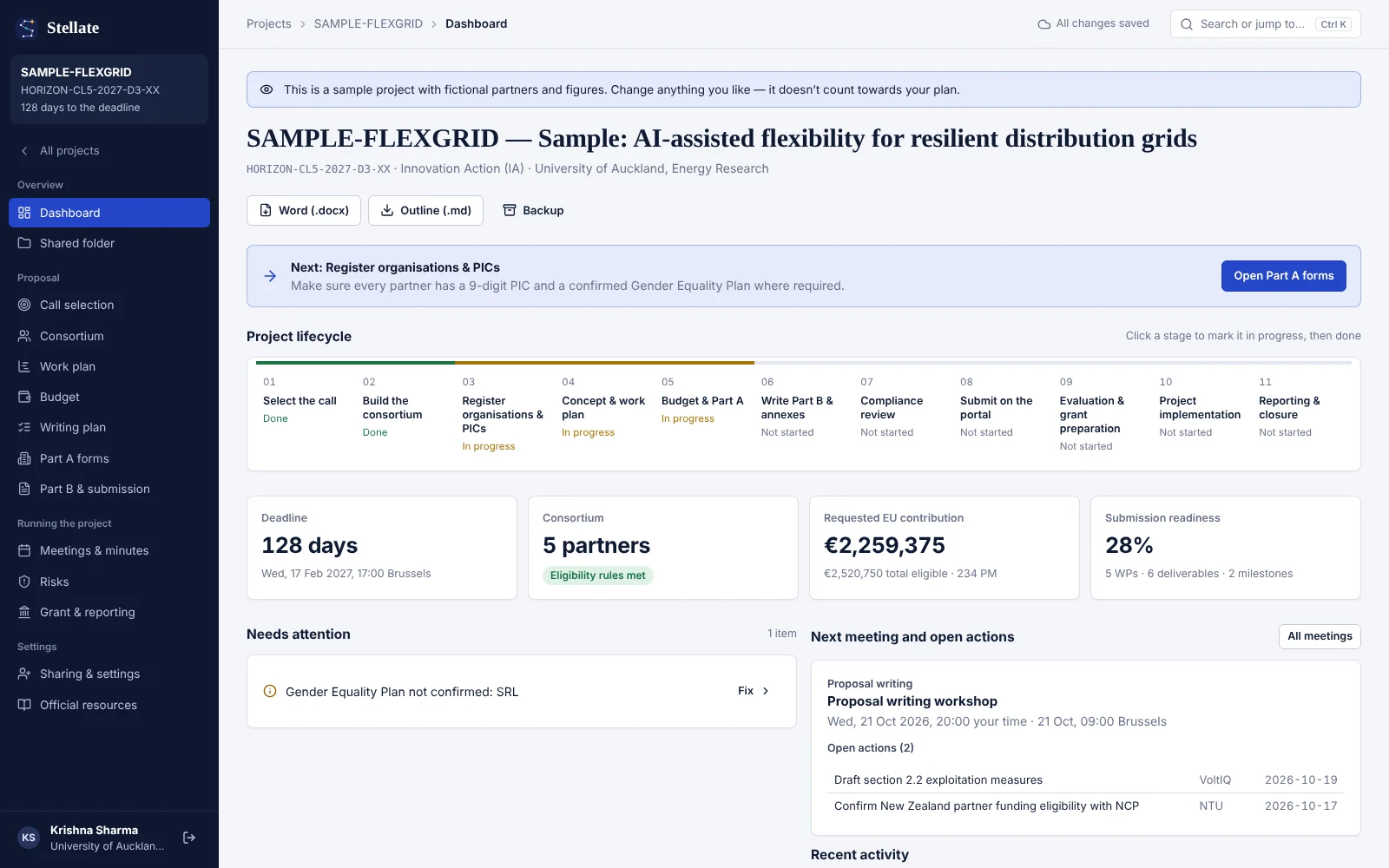Click the eye icon in sample banner
The image size is (1389, 868).
pyautogui.click(x=267, y=89)
